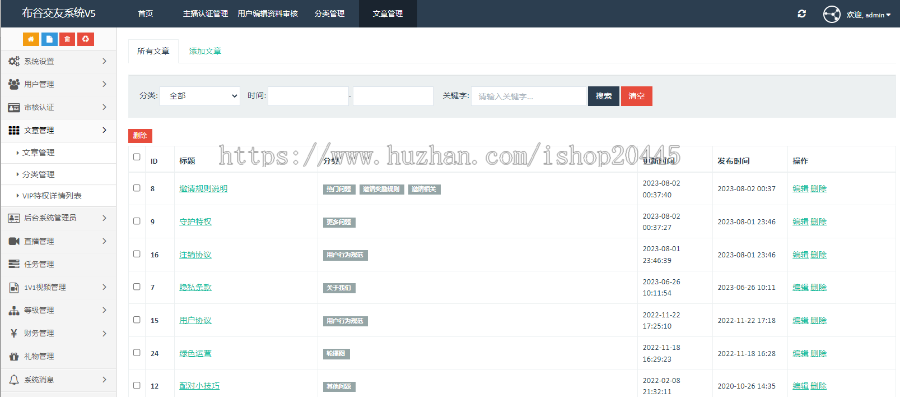
Task: Collapse 文章管理 with its chevron
Action: click(x=104, y=130)
